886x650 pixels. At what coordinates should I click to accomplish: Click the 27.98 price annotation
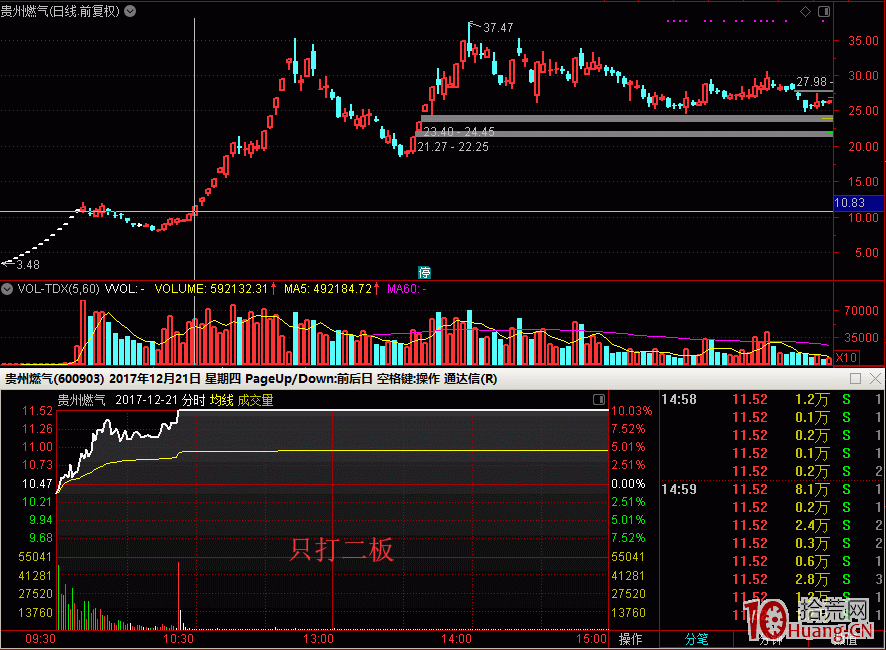(811, 82)
